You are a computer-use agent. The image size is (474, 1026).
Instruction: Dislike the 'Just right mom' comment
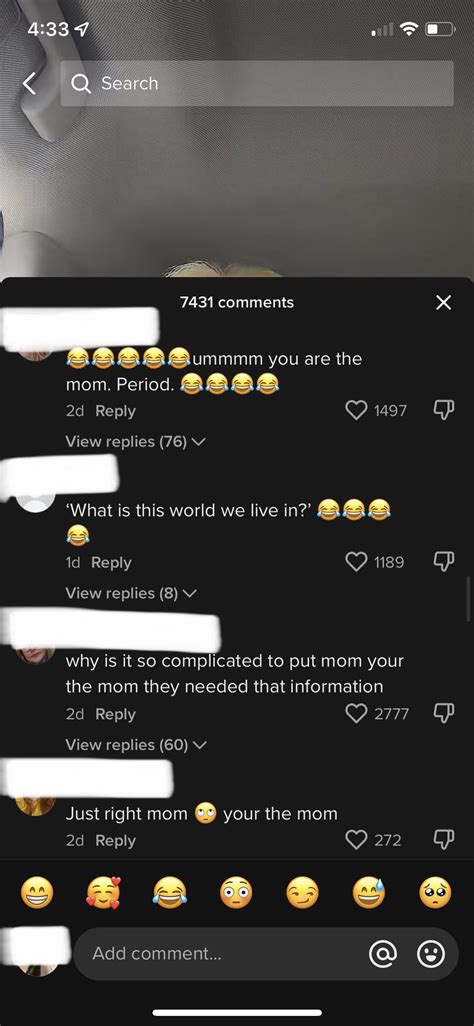[x=443, y=840]
